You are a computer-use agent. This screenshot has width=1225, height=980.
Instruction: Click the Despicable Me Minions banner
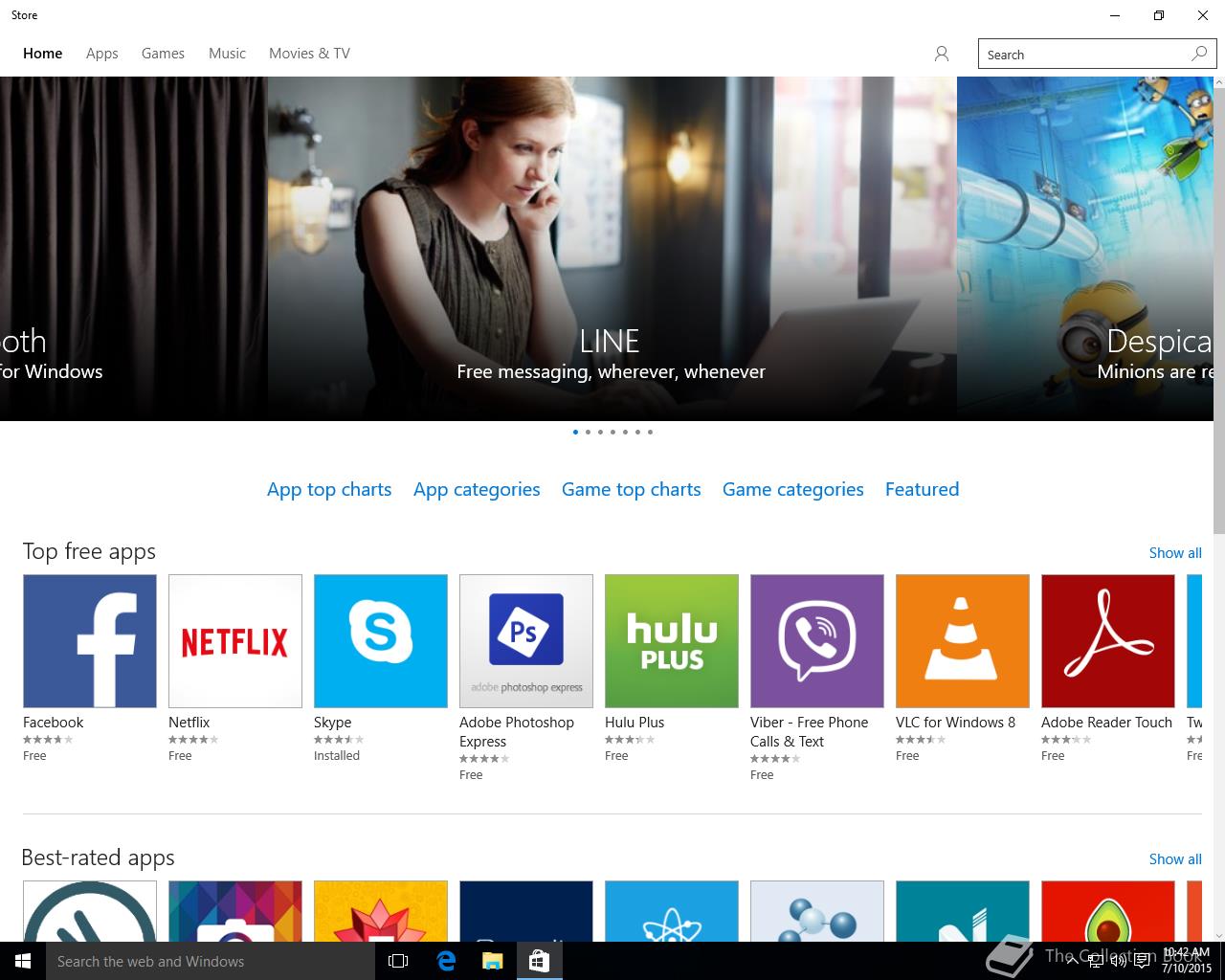pyautogui.click(x=1085, y=249)
